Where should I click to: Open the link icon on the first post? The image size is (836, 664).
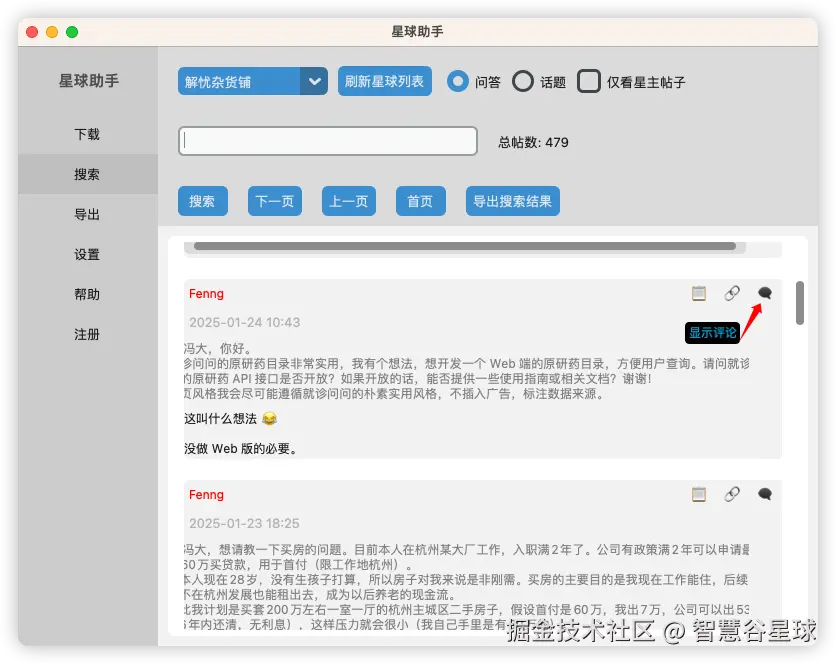[732, 293]
